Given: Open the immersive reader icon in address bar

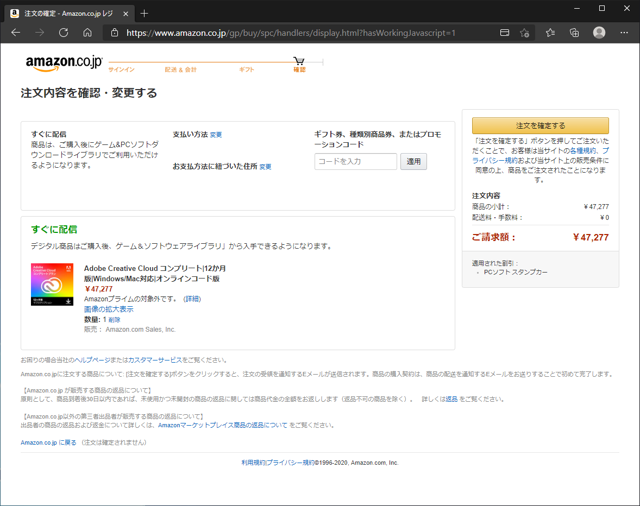Looking at the screenshot, I should (x=504, y=33).
